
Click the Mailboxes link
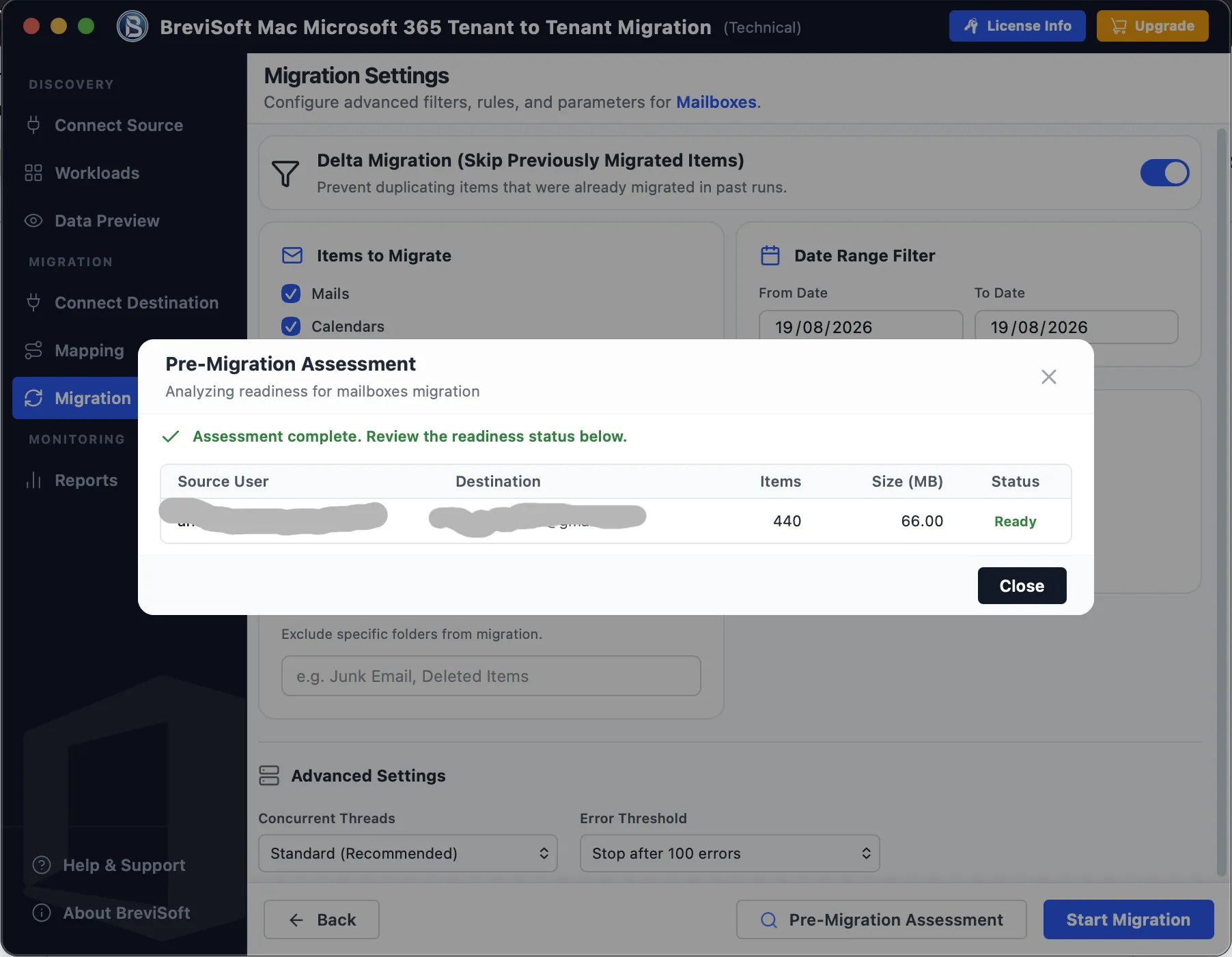pos(716,102)
